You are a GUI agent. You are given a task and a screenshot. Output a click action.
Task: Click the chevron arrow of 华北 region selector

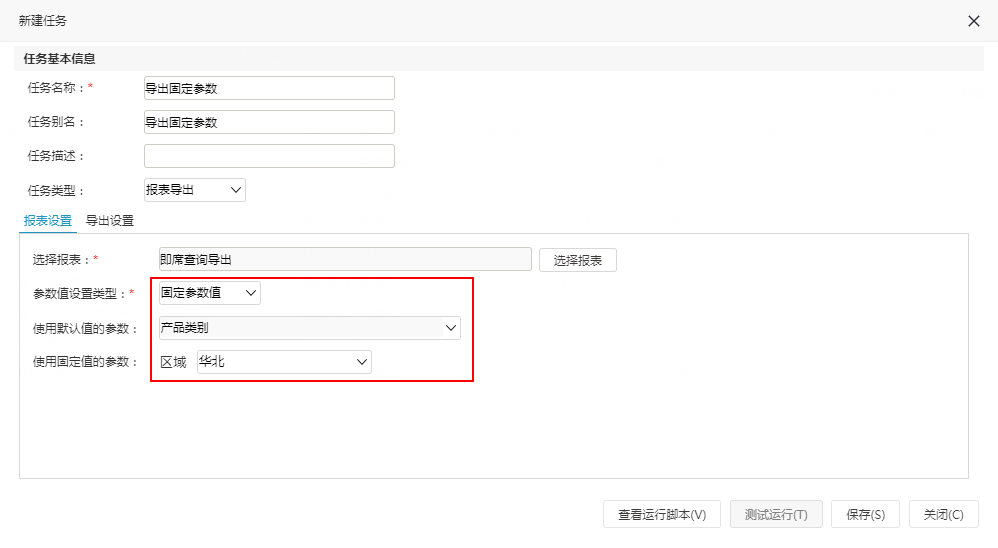tap(362, 362)
